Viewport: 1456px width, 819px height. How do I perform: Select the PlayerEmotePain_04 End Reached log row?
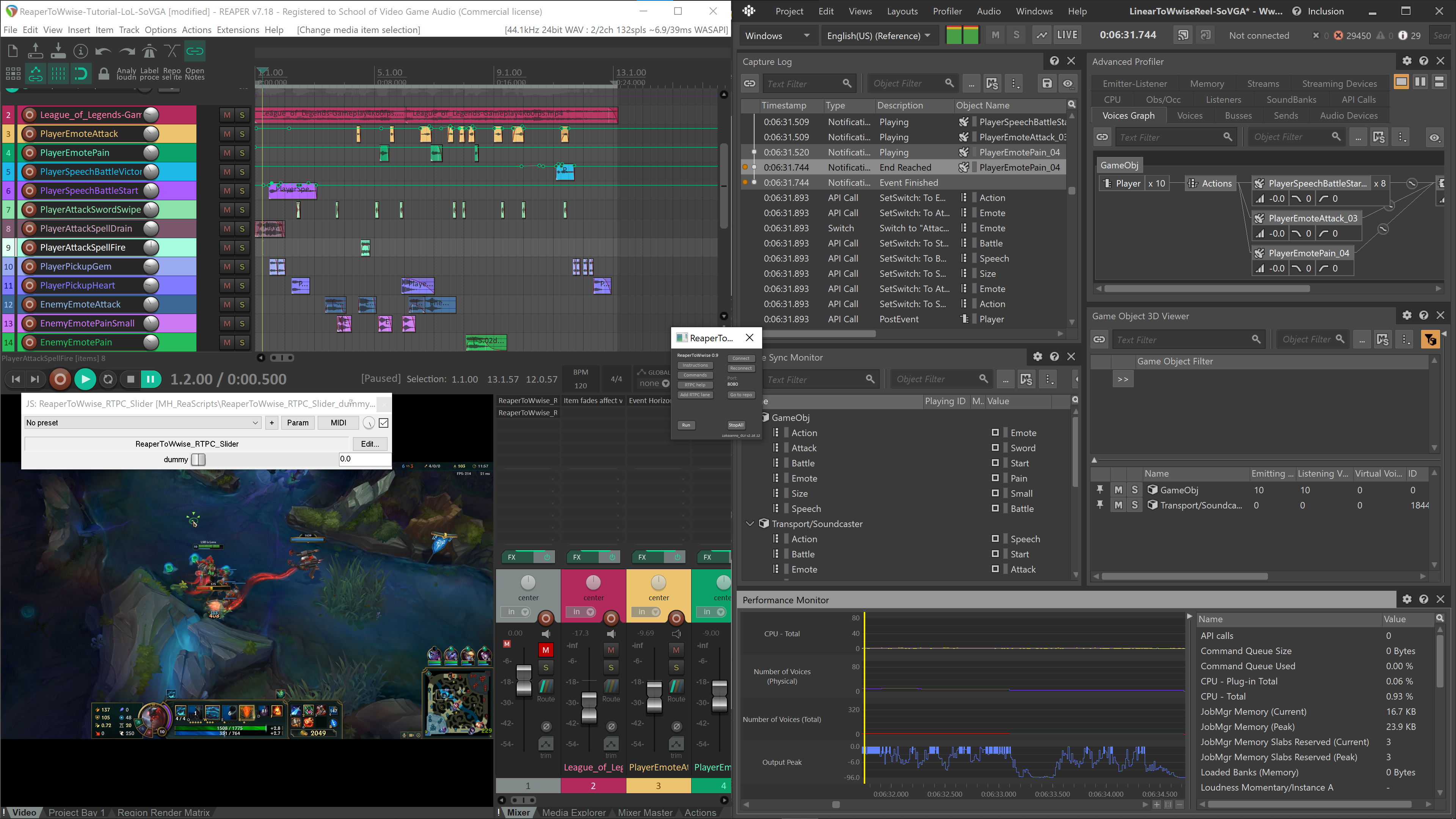pyautogui.click(x=904, y=168)
